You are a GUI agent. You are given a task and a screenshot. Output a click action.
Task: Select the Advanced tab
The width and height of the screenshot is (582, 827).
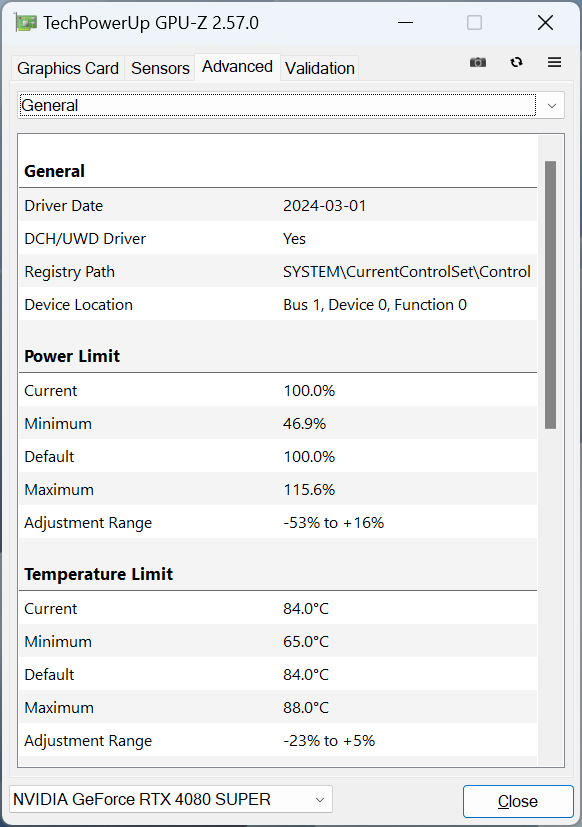click(x=237, y=67)
